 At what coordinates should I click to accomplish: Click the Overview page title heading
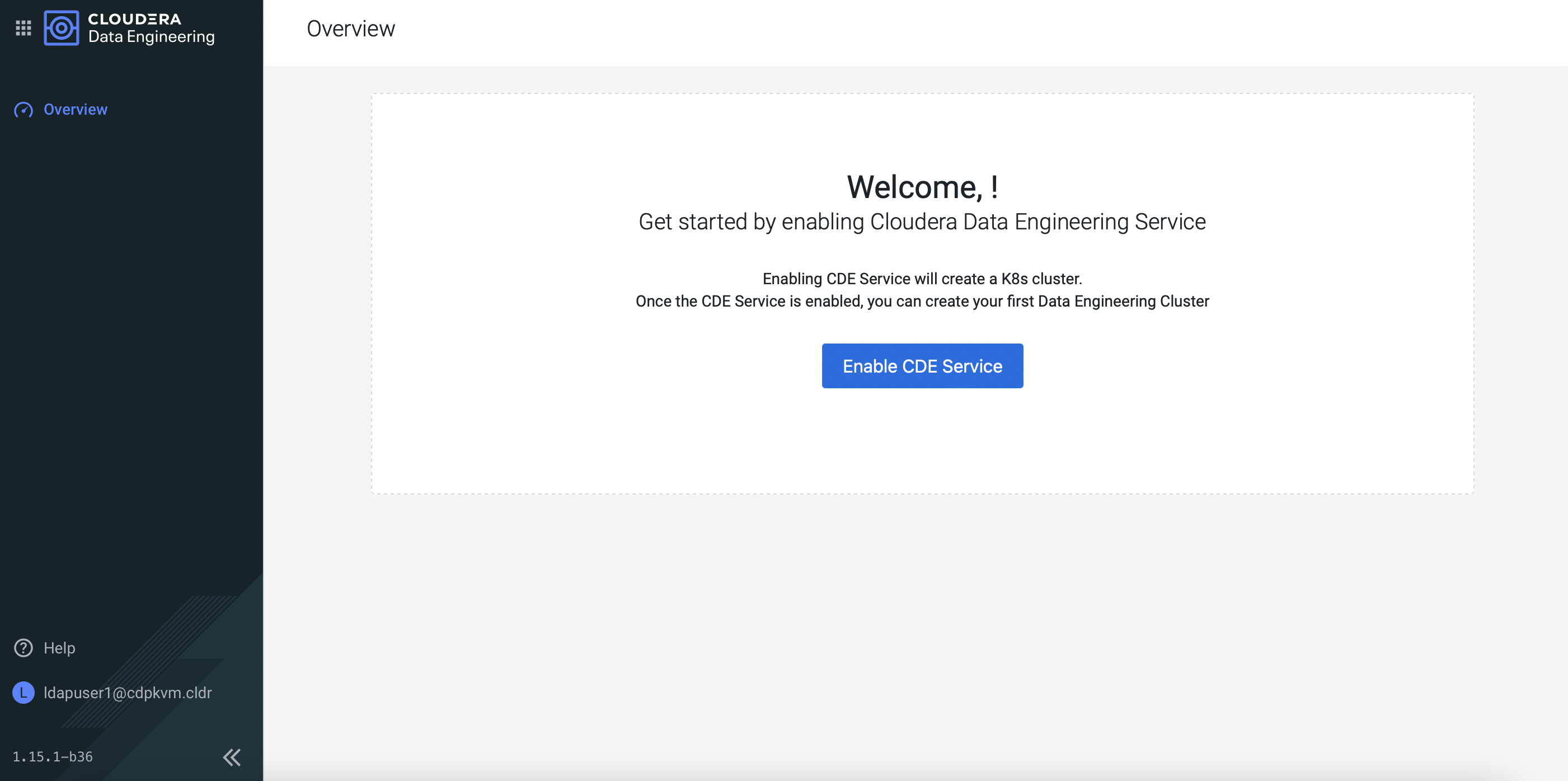[351, 29]
